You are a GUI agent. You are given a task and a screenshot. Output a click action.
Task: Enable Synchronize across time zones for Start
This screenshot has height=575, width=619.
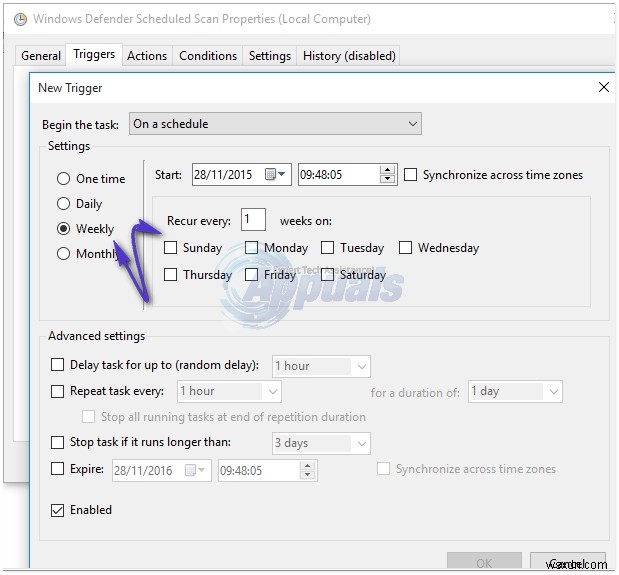tap(411, 174)
